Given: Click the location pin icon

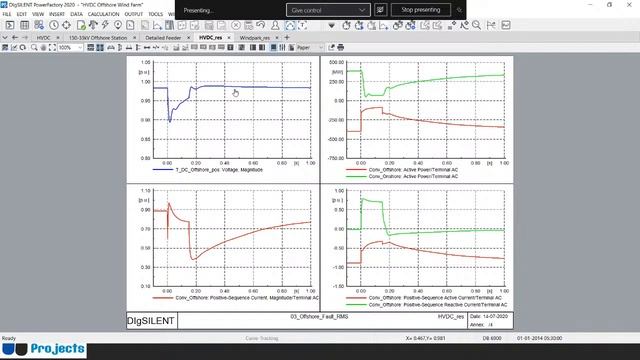Looking at the screenshot, I should click(118, 25).
